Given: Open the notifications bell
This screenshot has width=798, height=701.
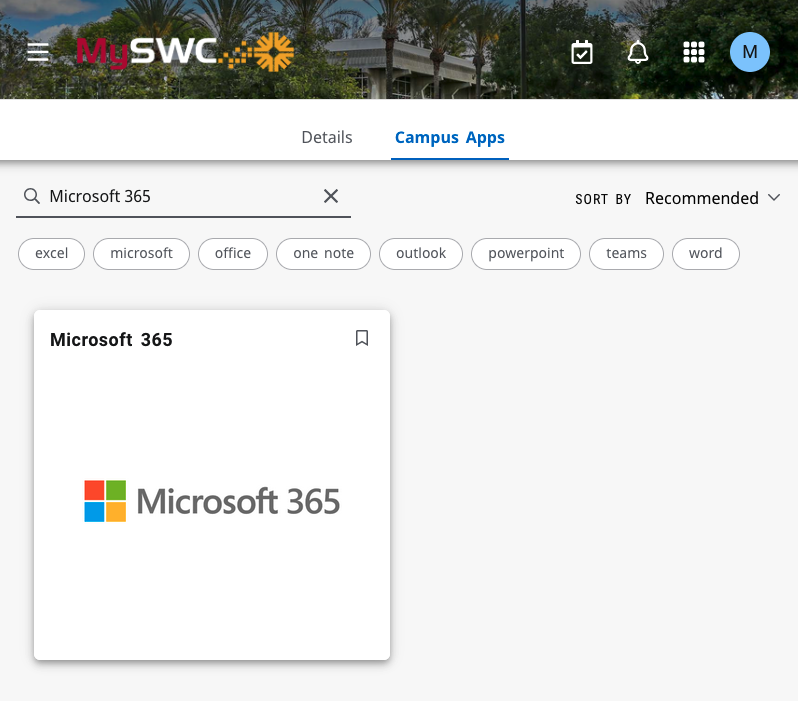Looking at the screenshot, I should (638, 52).
